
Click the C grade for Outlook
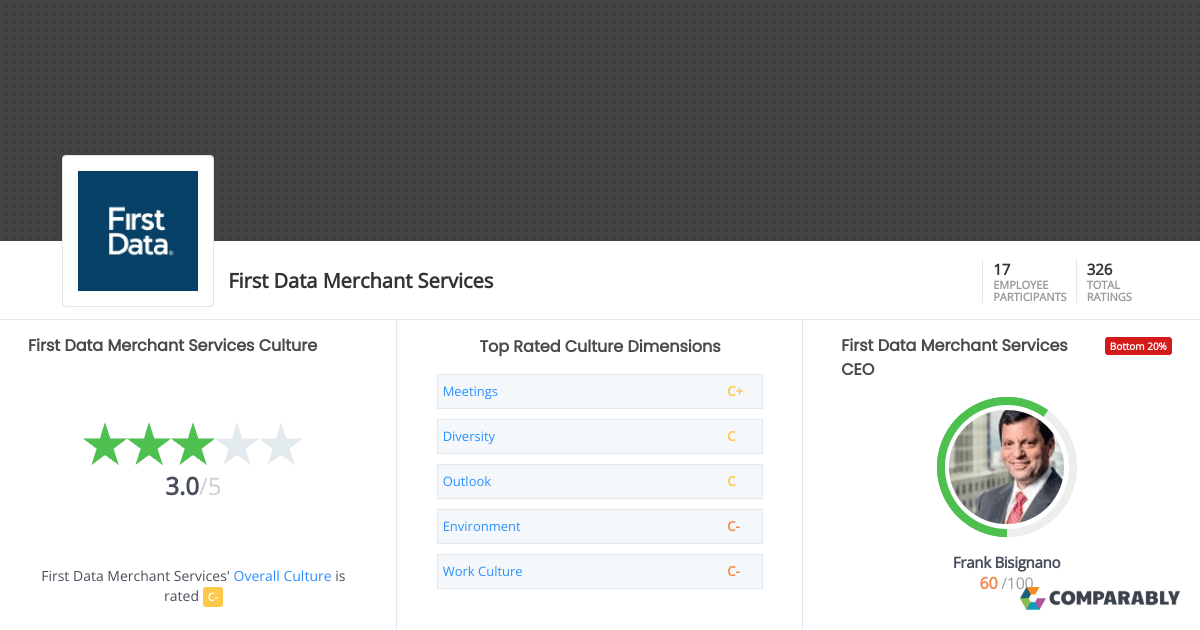pyautogui.click(x=732, y=481)
